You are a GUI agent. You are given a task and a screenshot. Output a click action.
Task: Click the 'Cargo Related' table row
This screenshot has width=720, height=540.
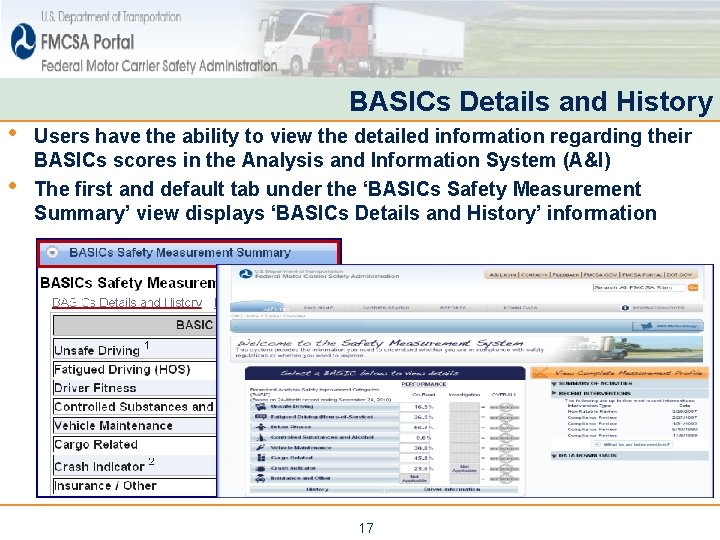[135, 444]
